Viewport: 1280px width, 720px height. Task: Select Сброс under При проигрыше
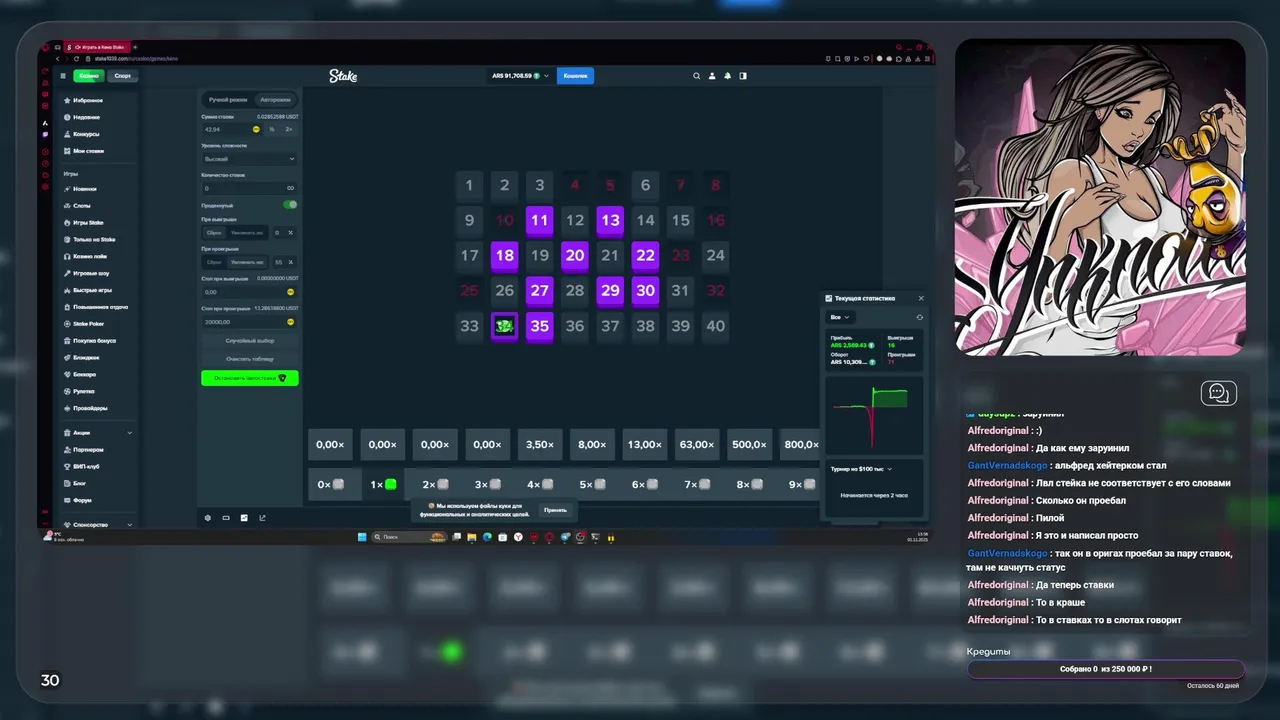click(x=214, y=262)
